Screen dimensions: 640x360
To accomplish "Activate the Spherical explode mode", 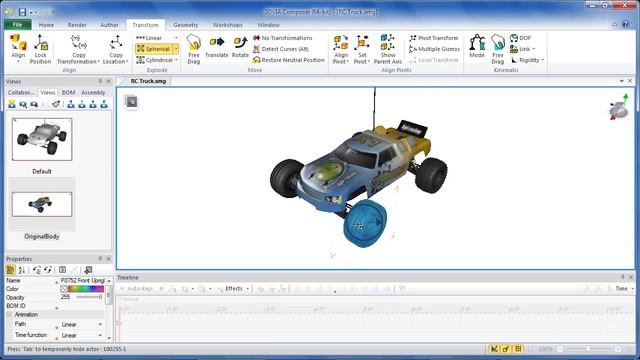I will [153, 49].
